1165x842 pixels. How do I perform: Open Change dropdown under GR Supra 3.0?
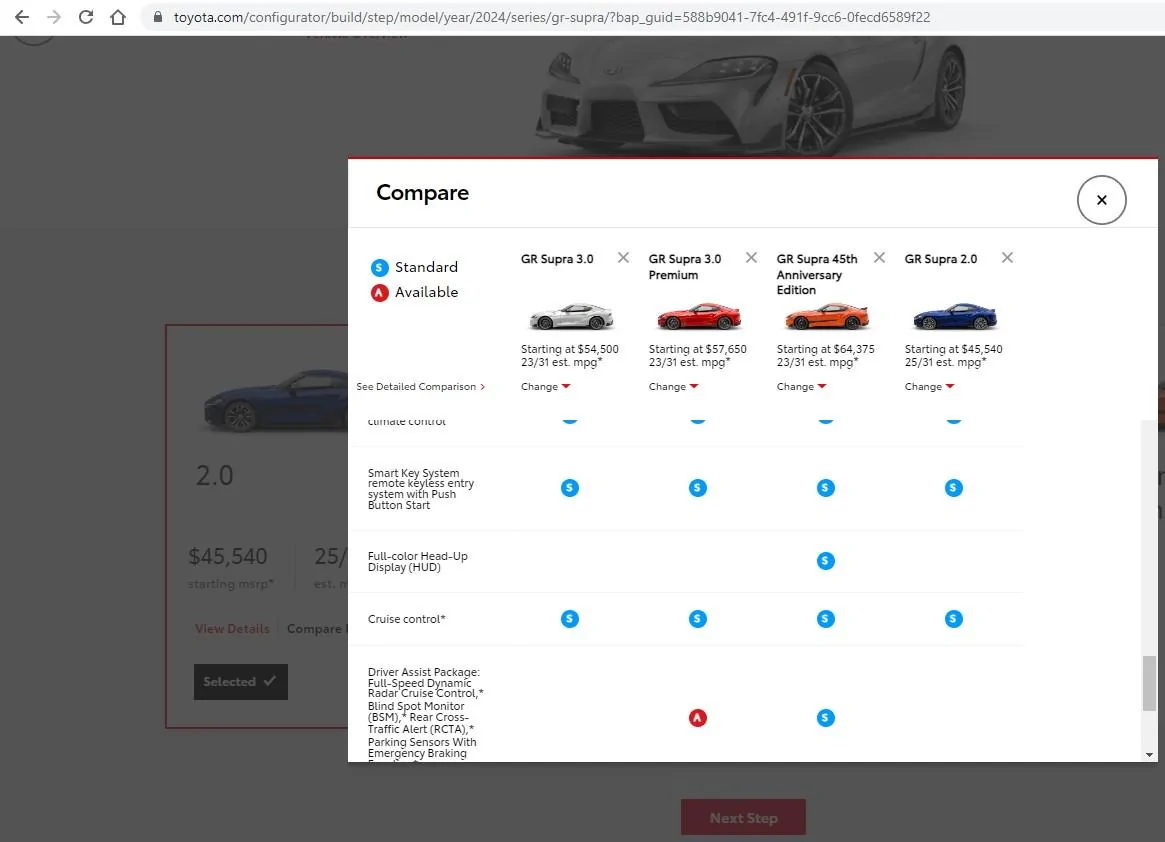click(x=545, y=386)
